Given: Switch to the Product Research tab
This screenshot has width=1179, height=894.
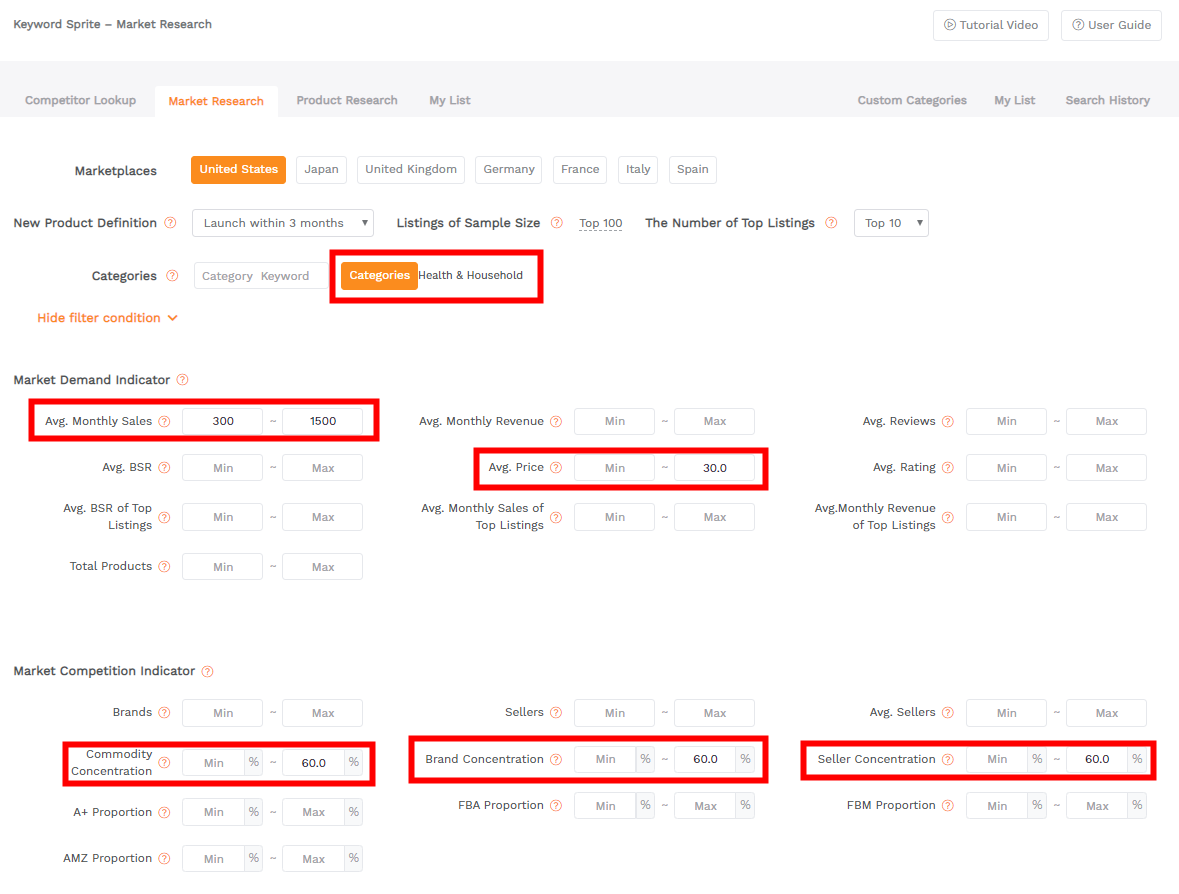Looking at the screenshot, I should pyautogui.click(x=347, y=101).
